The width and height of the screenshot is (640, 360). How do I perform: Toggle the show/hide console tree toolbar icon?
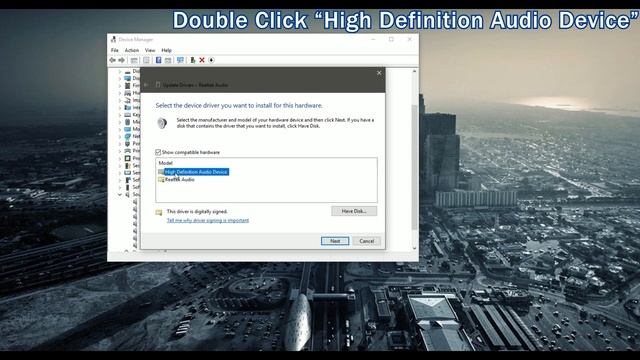point(134,60)
